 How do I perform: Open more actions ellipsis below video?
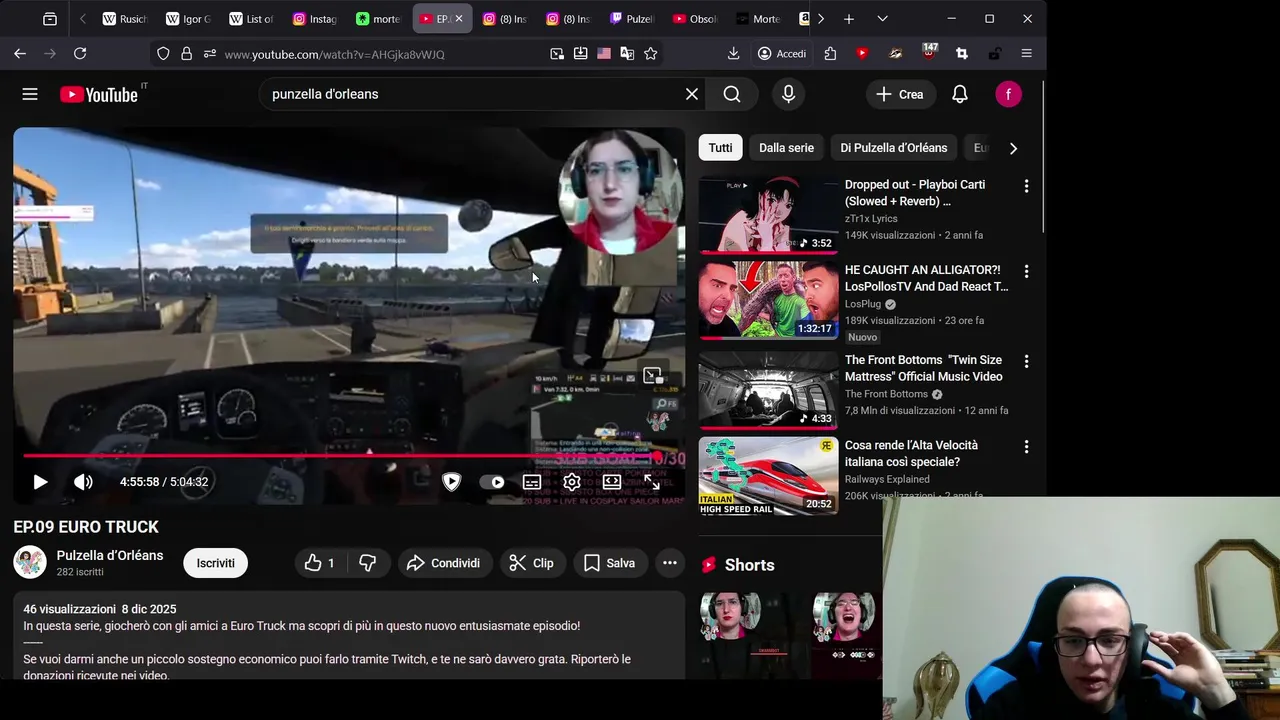tap(670, 563)
